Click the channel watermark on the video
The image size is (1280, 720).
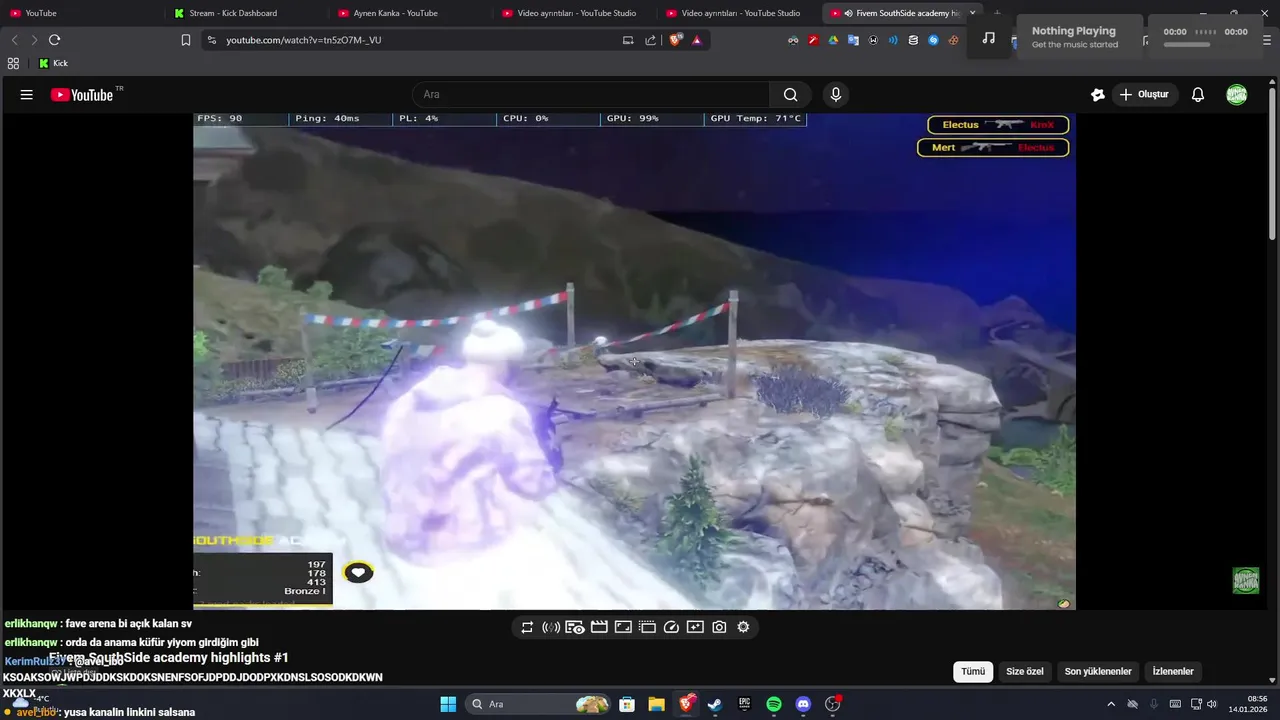(1245, 580)
